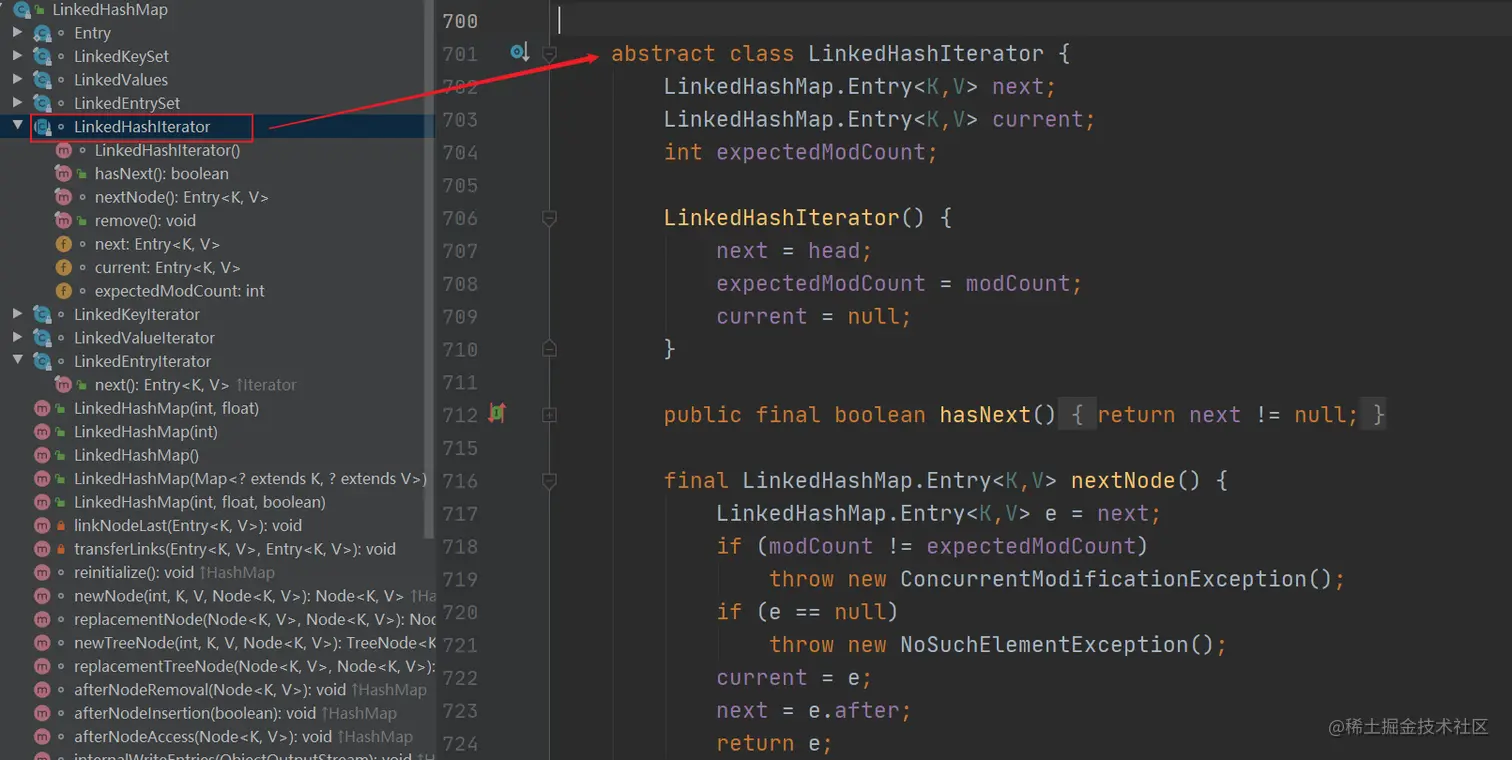1512x760 pixels.
Task: Expand the LinkedValues class node
Action: pos(17,79)
